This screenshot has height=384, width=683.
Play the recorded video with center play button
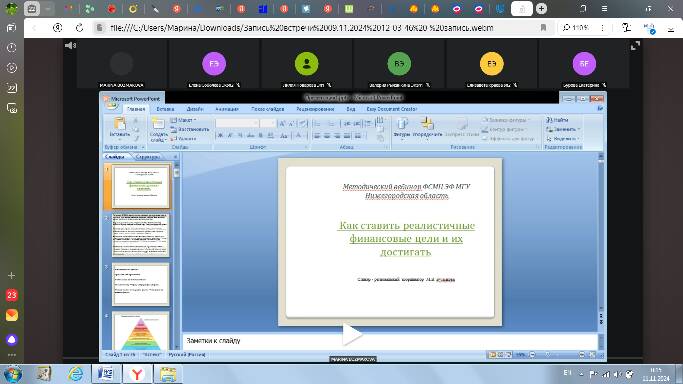coord(352,334)
